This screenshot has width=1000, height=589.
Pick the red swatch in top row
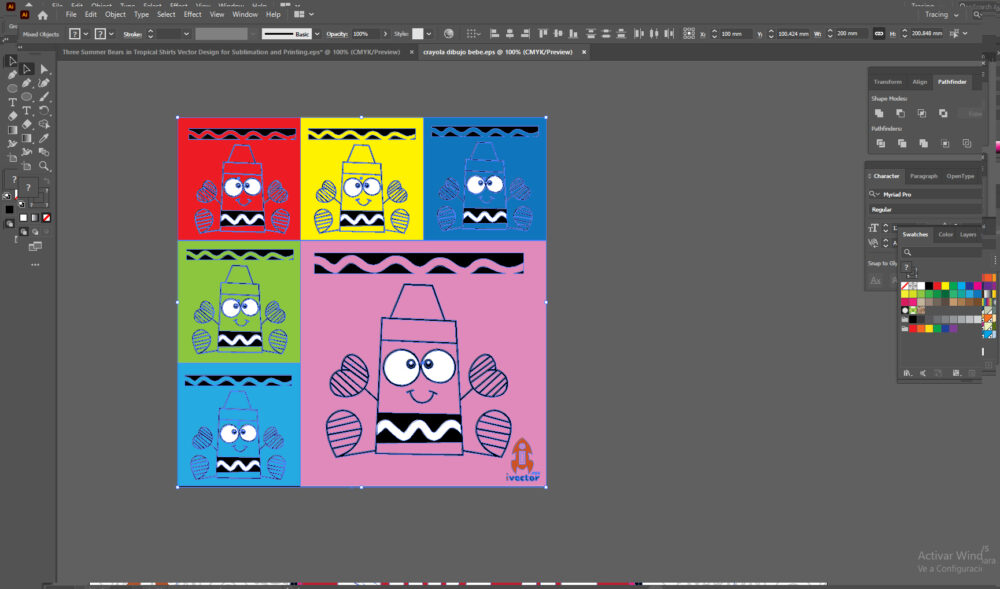point(937,286)
